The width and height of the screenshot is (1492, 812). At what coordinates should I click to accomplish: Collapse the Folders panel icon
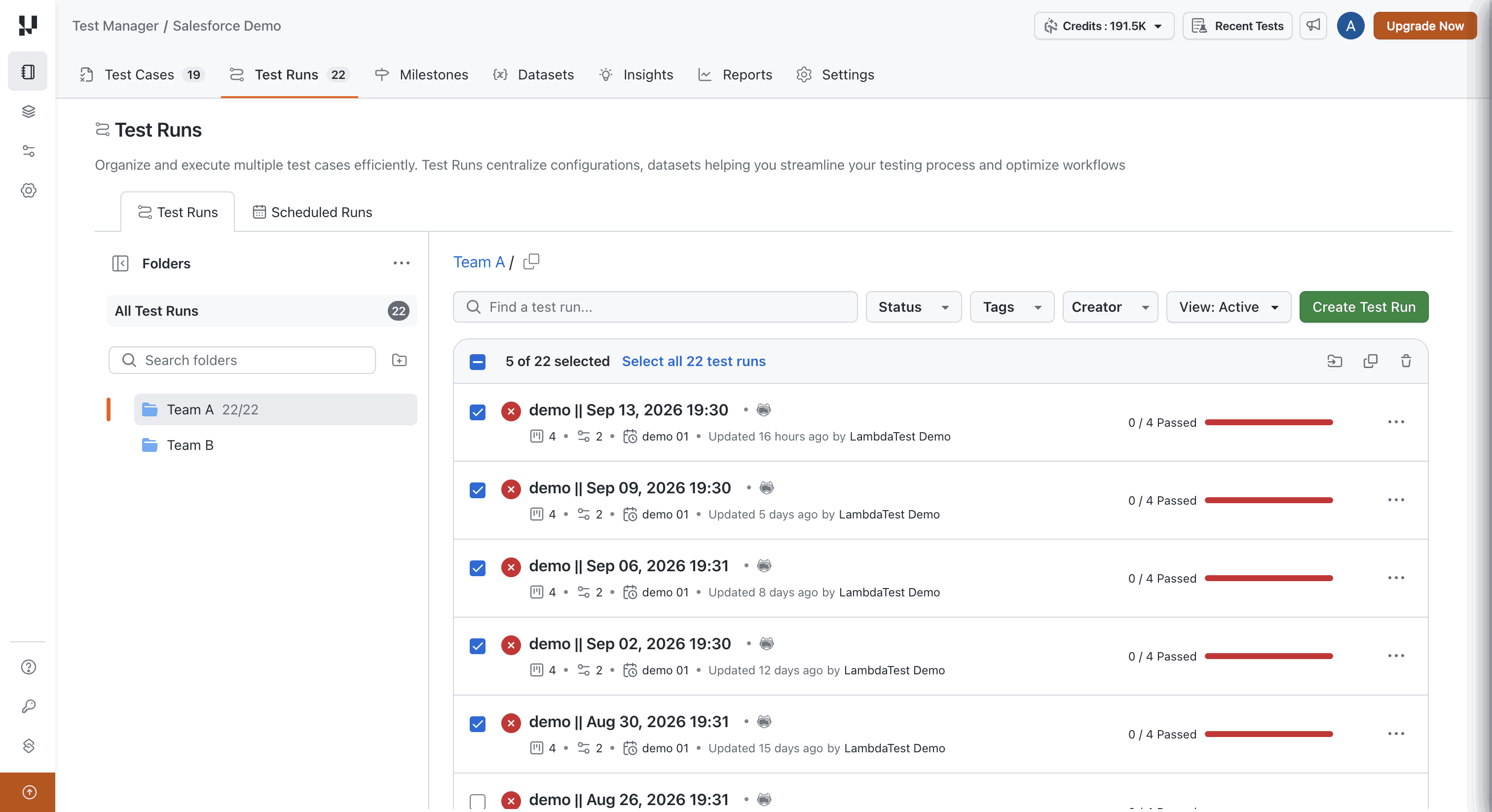120,263
